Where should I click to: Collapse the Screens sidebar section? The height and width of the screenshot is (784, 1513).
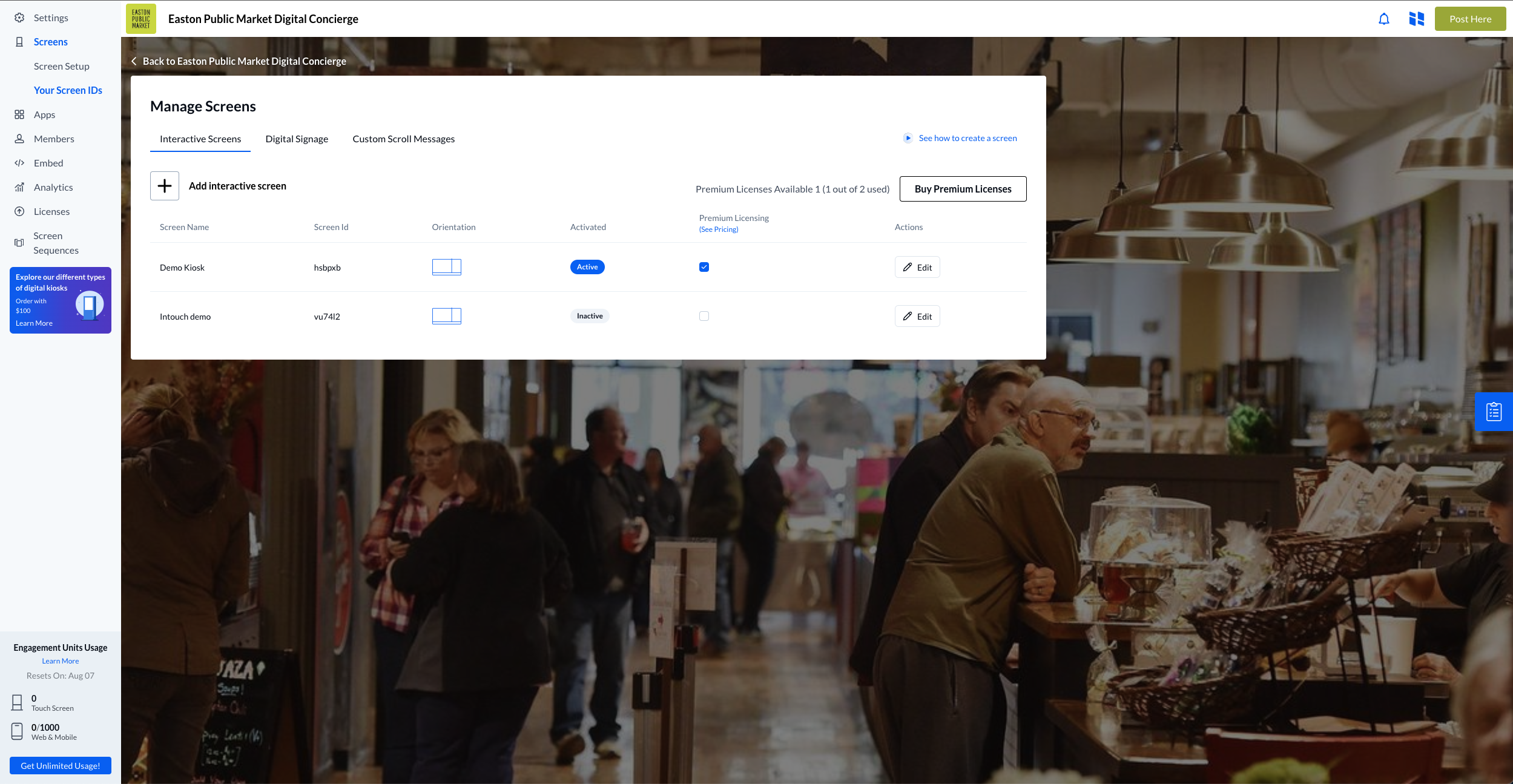click(50, 42)
